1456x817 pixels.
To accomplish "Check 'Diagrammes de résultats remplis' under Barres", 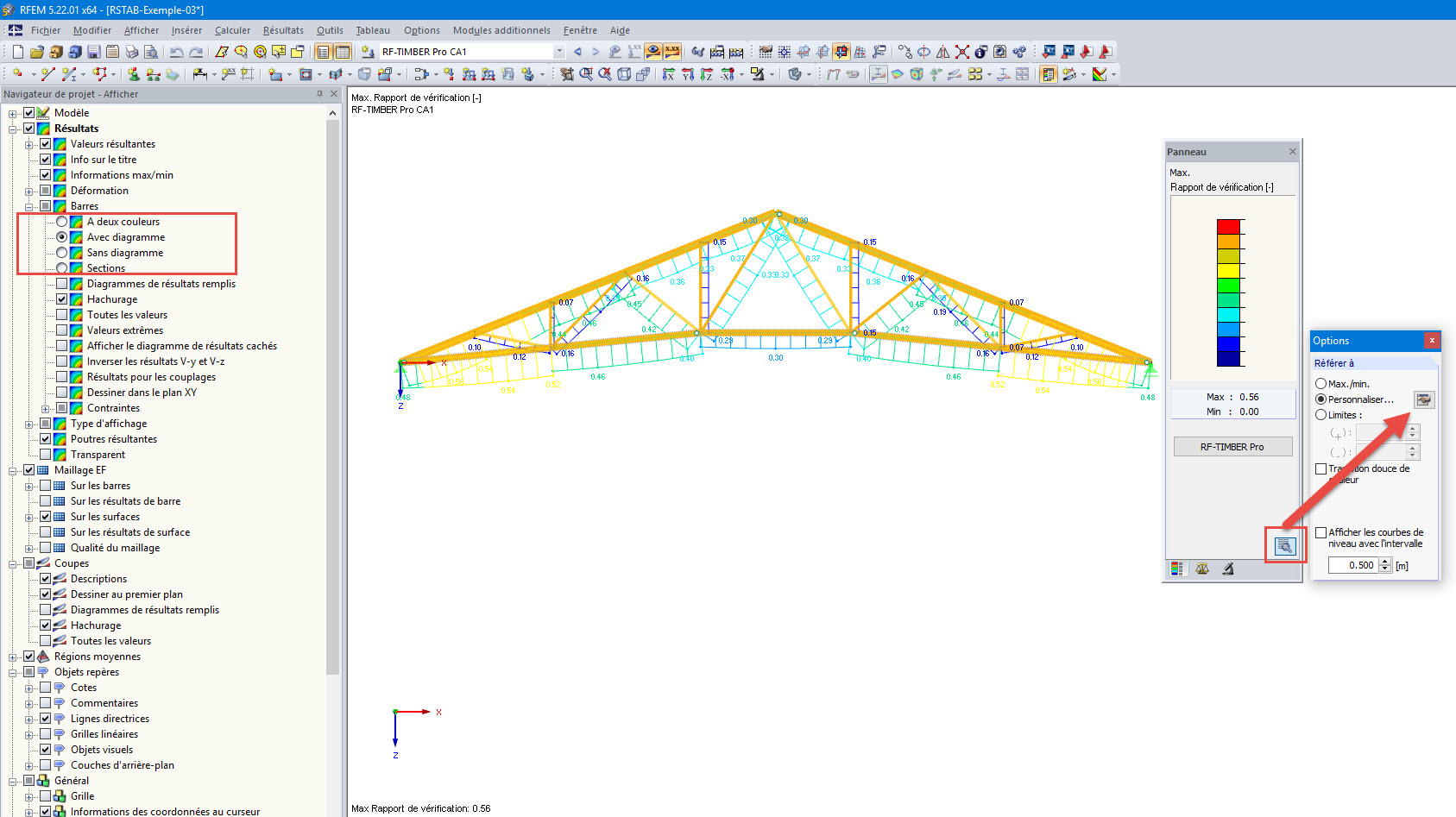I will coord(62,284).
